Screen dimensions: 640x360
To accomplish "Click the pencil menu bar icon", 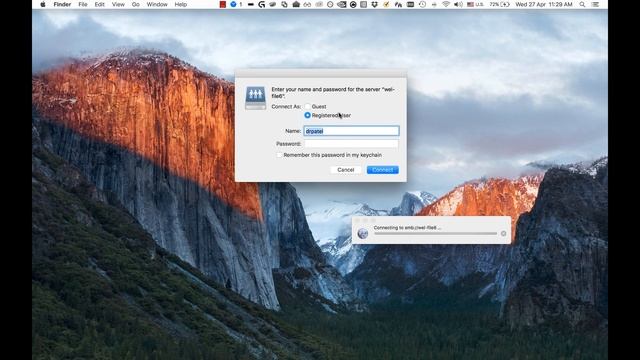I will tap(386, 4).
